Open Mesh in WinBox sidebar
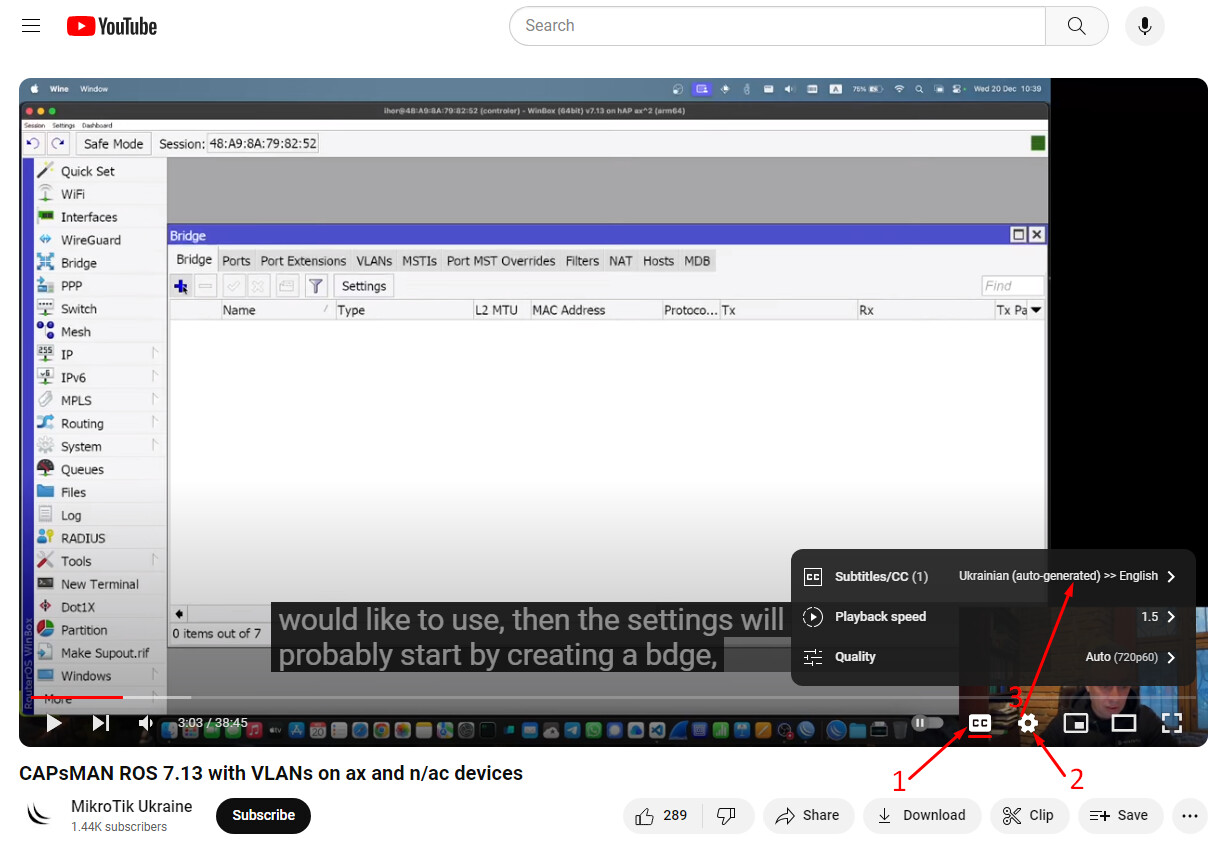Viewport: 1222px width, 850px height. (x=75, y=332)
